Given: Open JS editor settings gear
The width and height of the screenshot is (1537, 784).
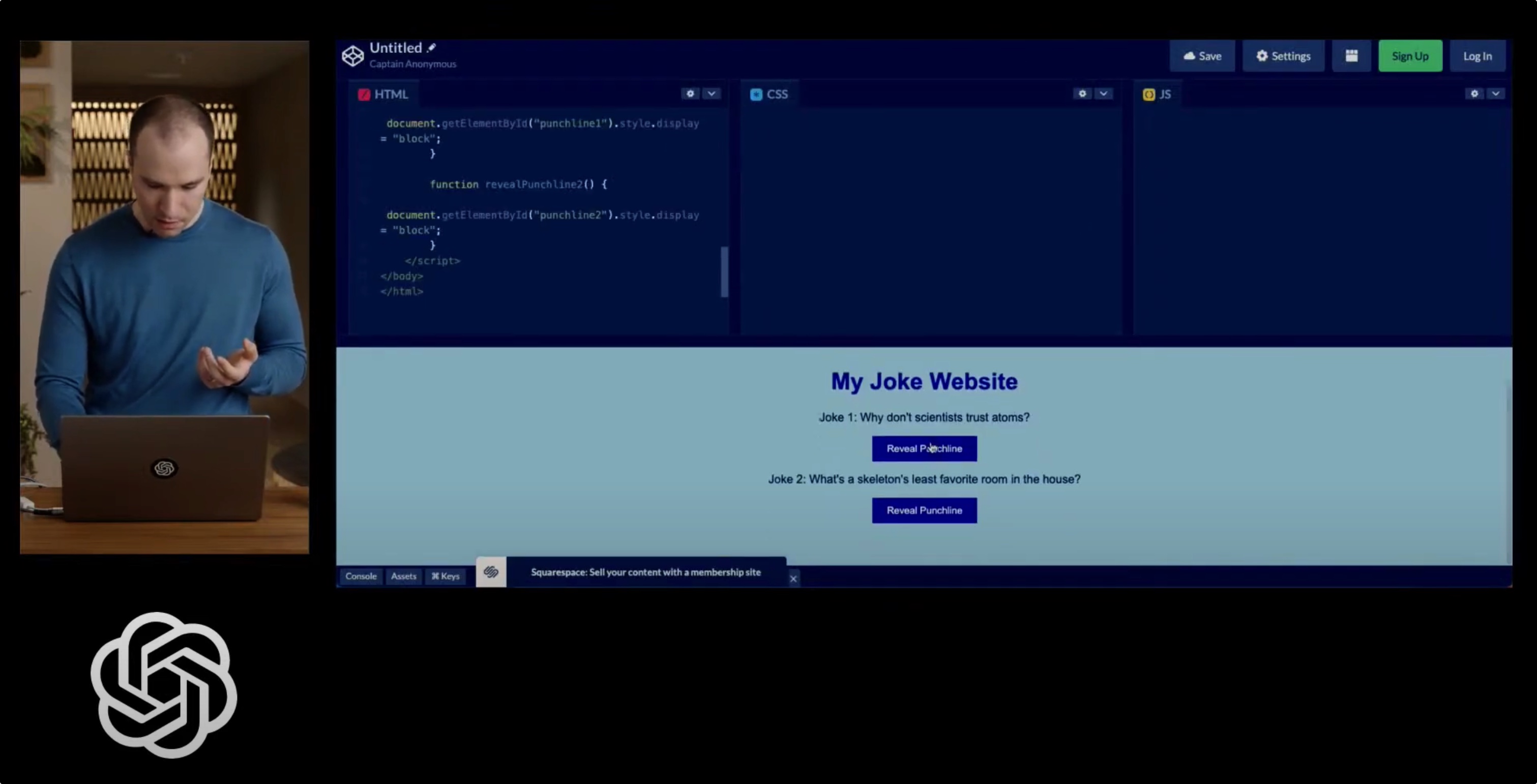Looking at the screenshot, I should tap(1474, 94).
